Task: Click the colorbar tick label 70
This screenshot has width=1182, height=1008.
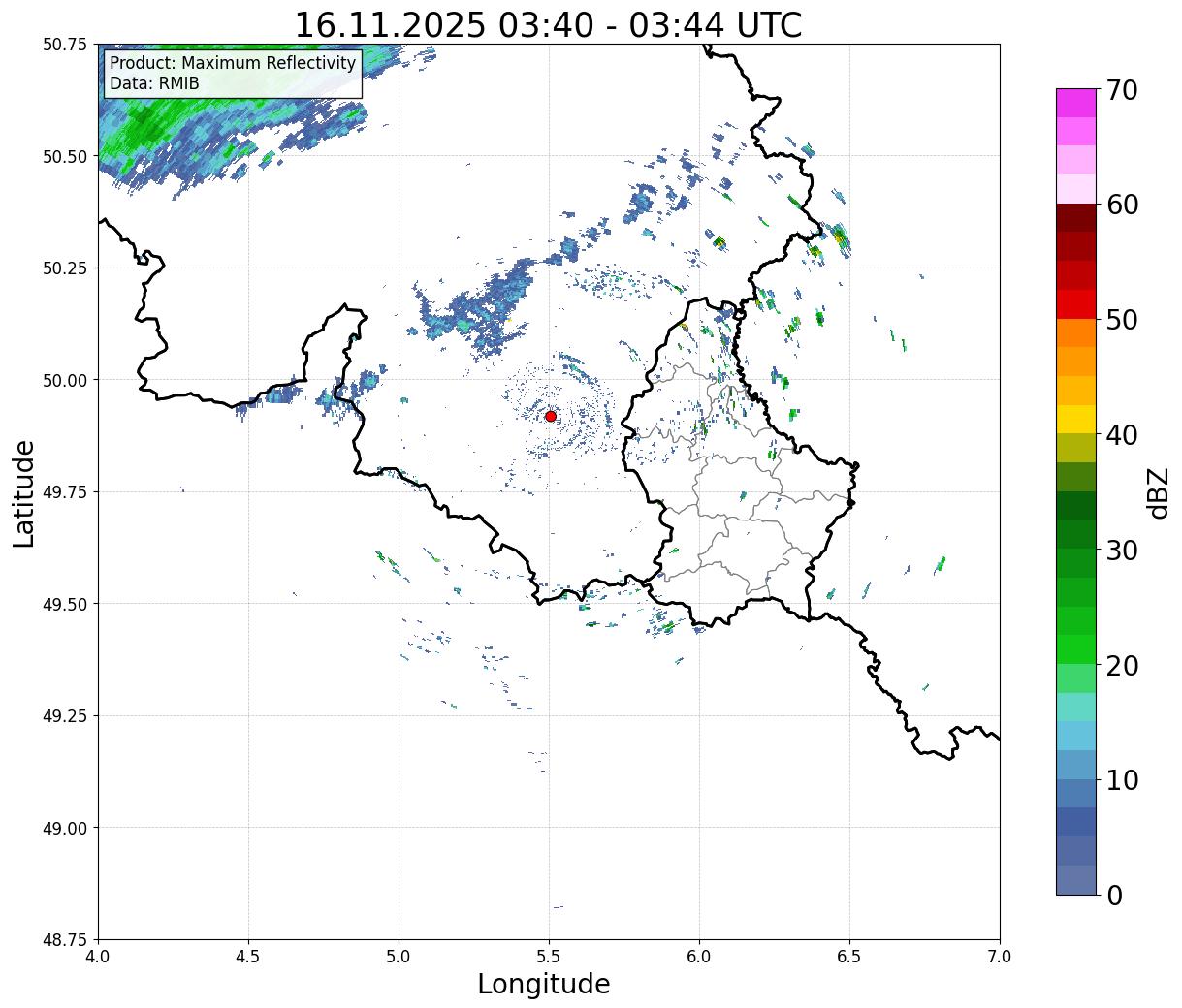Action: (x=1121, y=89)
